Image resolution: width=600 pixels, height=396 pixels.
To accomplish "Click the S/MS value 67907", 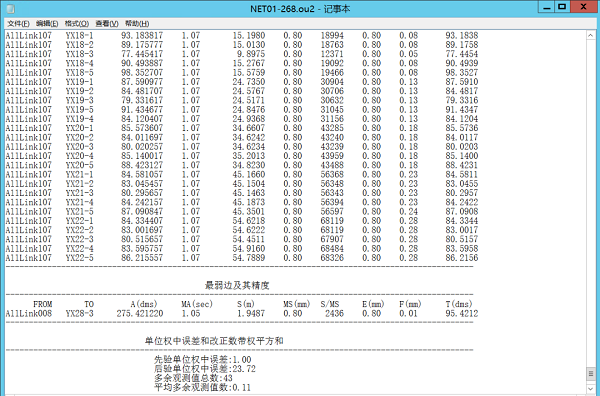I will coord(332,240).
